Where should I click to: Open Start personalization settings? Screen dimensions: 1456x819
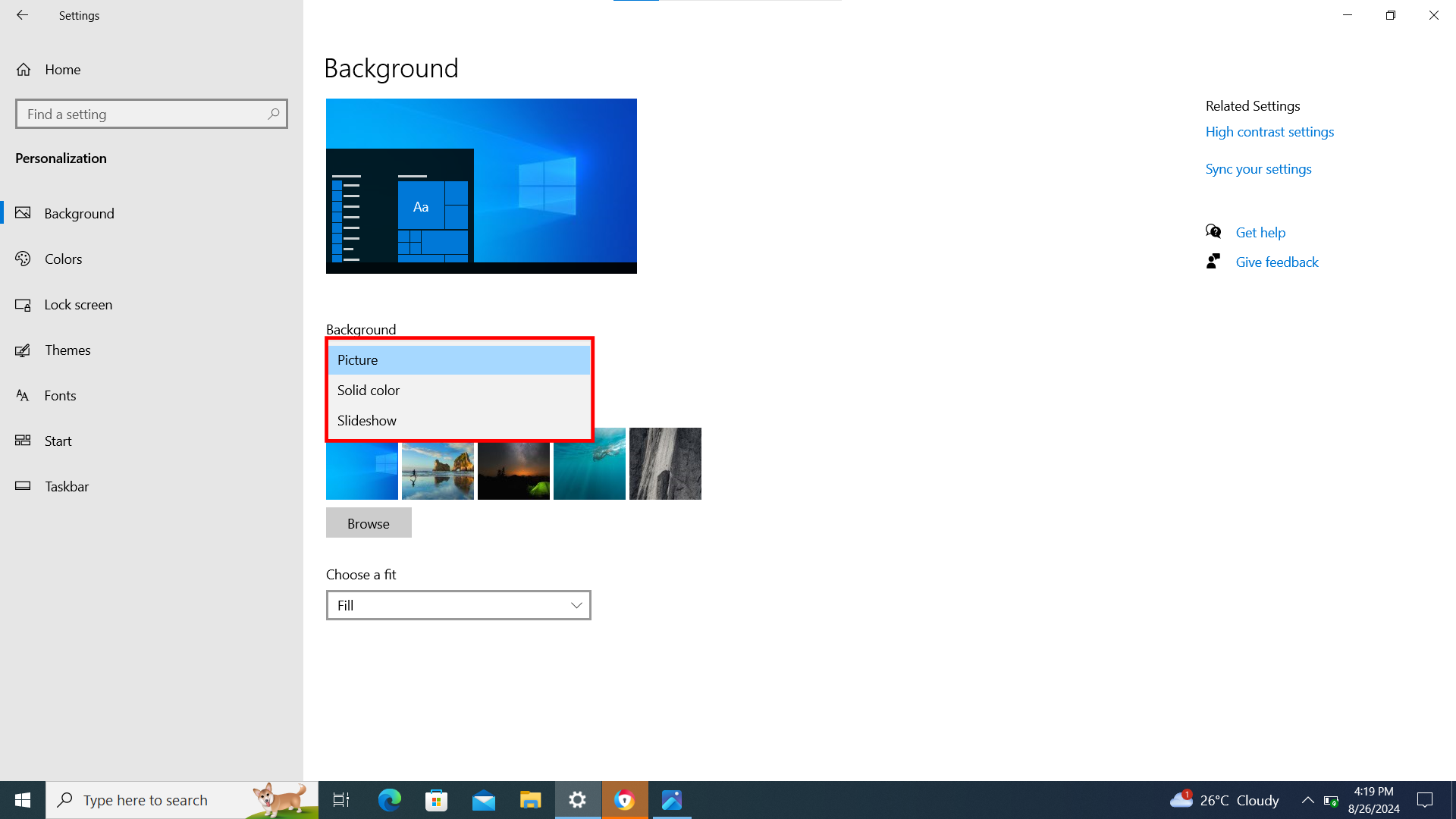58,441
